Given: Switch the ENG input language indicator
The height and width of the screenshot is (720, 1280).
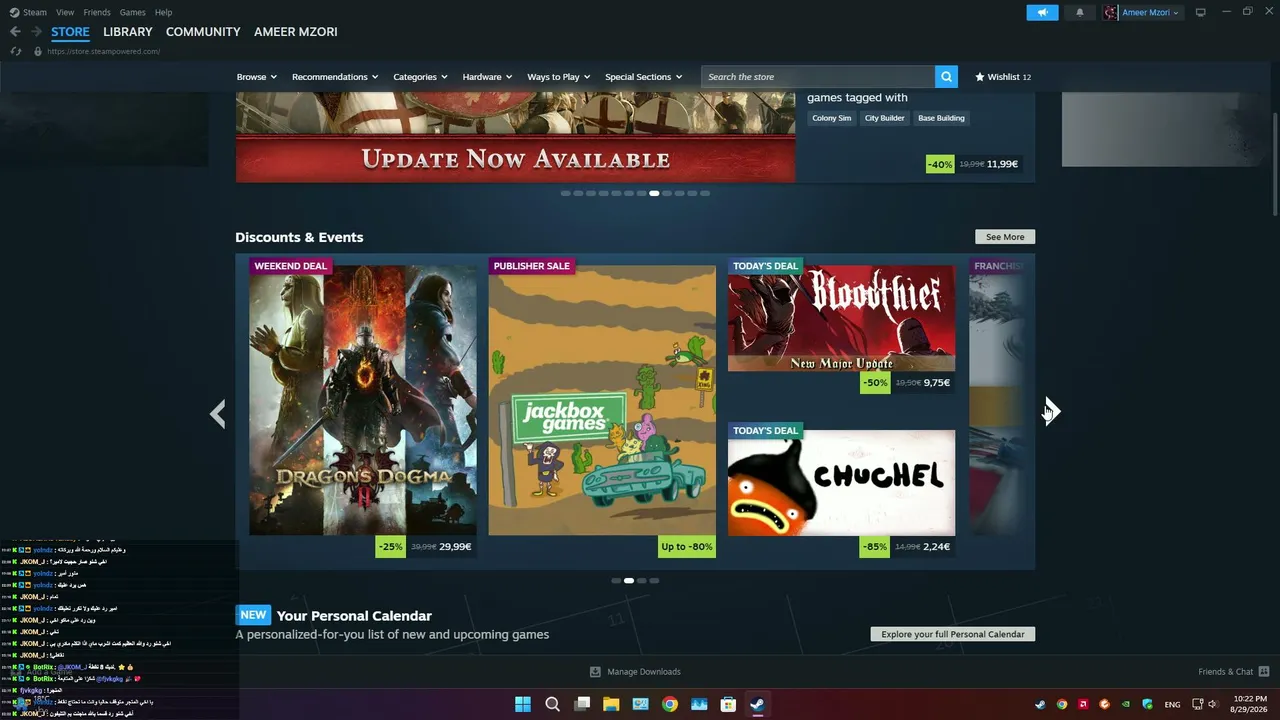Looking at the screenshot, I should click(1172, 705).
